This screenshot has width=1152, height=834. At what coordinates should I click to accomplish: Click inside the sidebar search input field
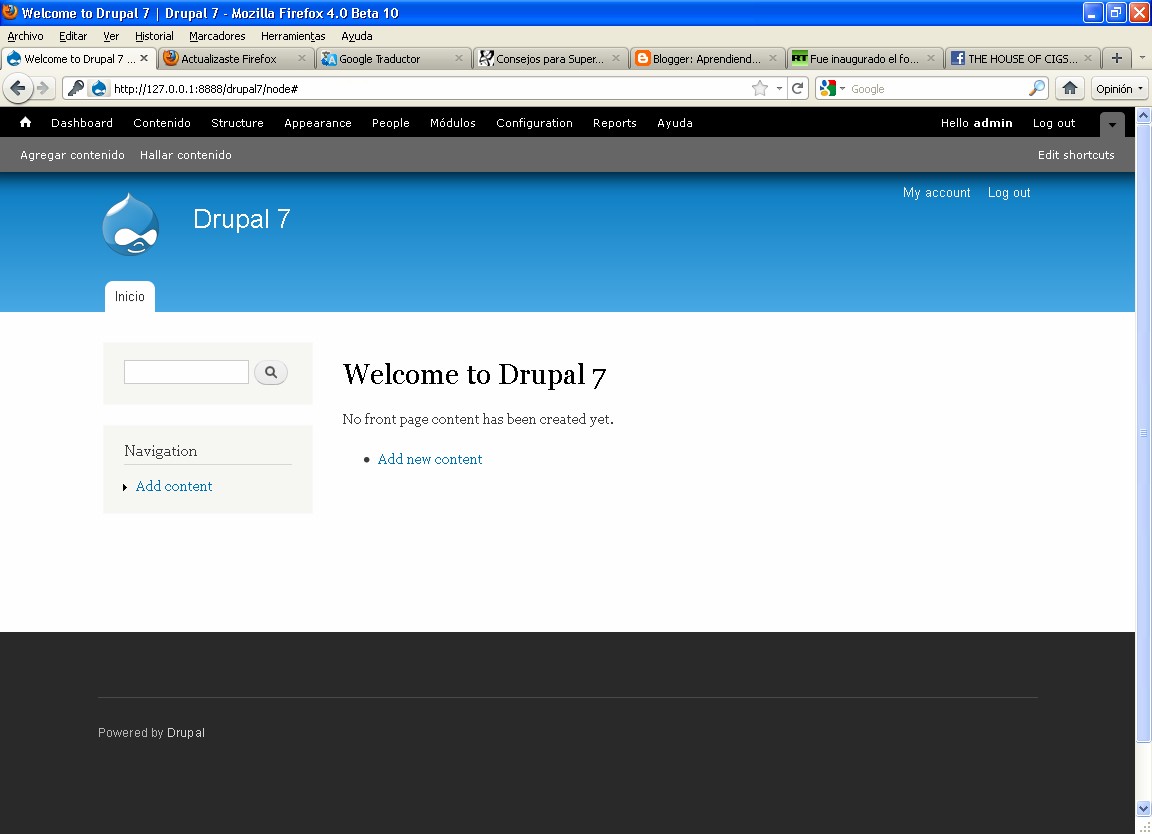[x=185, y=371]
